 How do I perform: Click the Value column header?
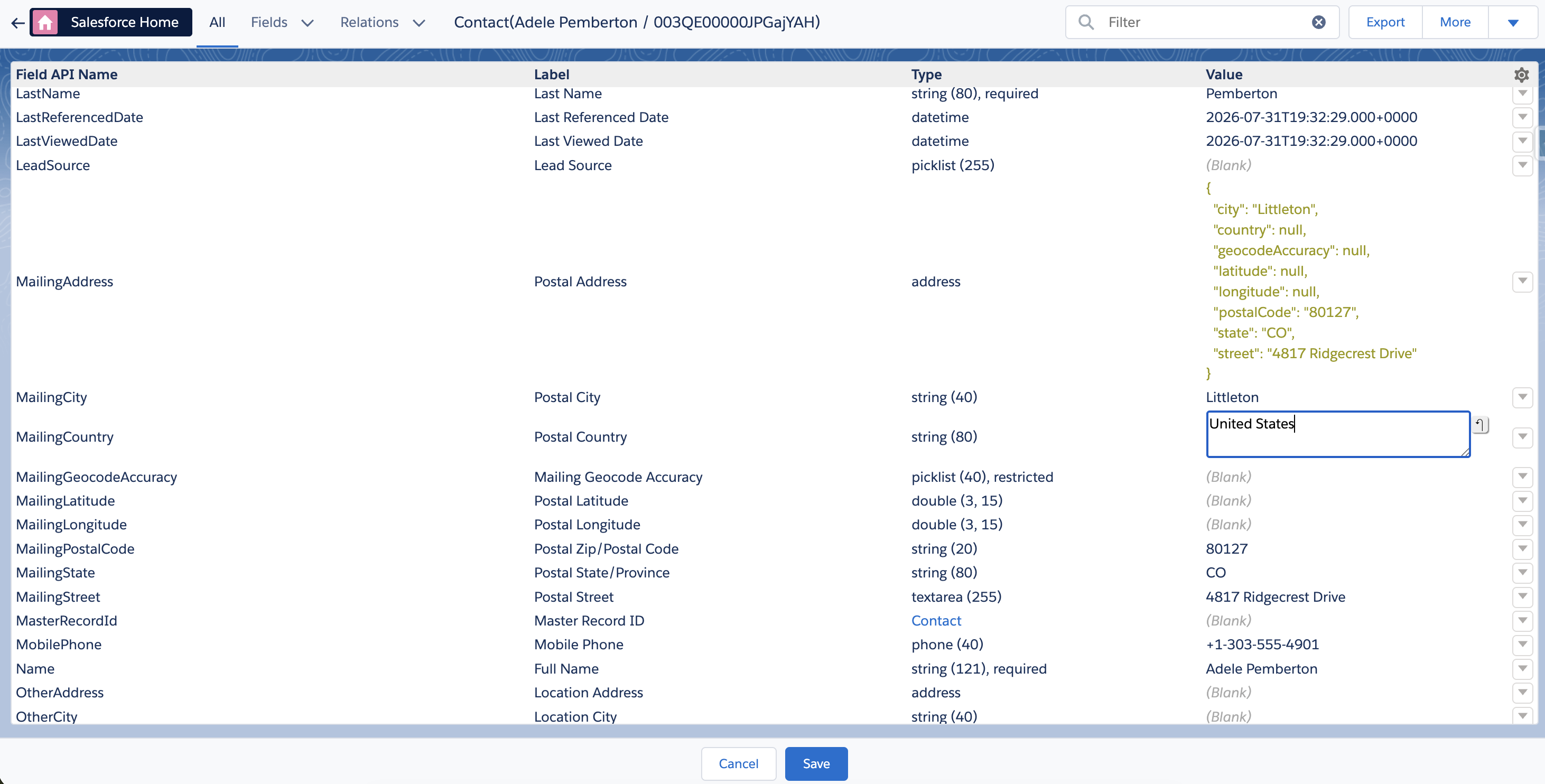1224,74
